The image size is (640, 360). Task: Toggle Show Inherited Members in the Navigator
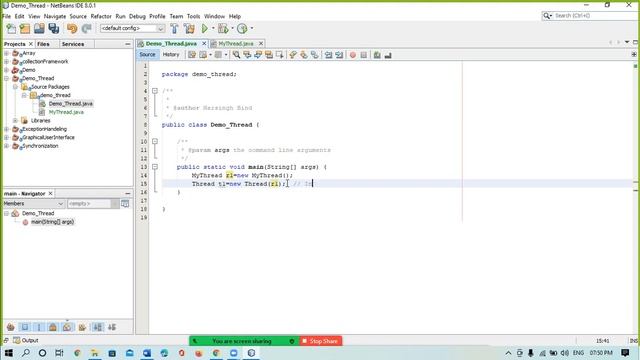click(x=11, y=327)
